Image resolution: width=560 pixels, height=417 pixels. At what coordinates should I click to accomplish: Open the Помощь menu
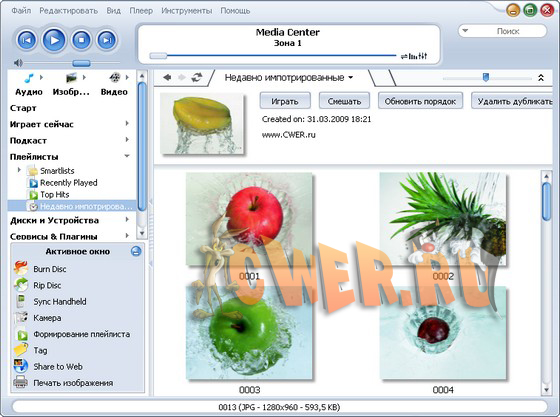pos(235,11)
